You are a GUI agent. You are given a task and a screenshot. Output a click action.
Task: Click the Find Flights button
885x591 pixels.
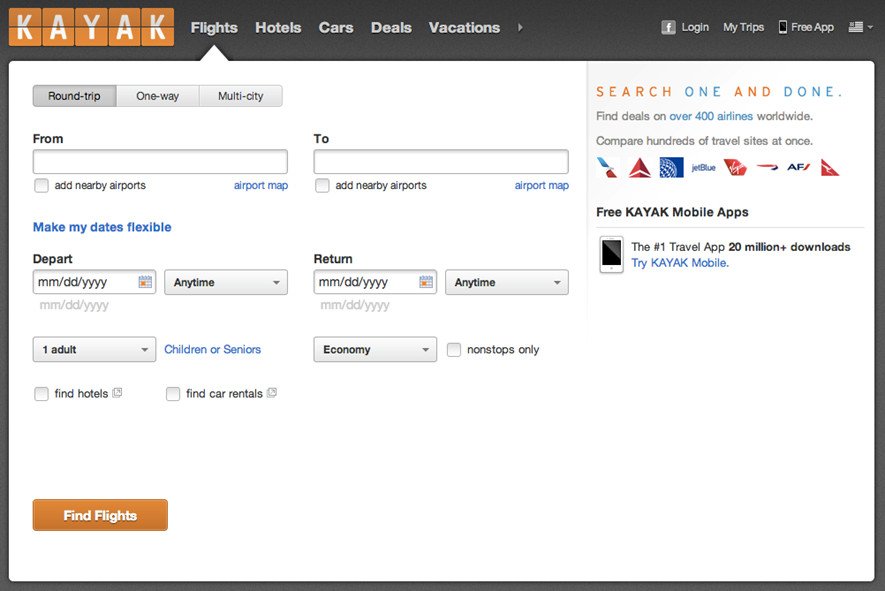click(x=100, y=515)
